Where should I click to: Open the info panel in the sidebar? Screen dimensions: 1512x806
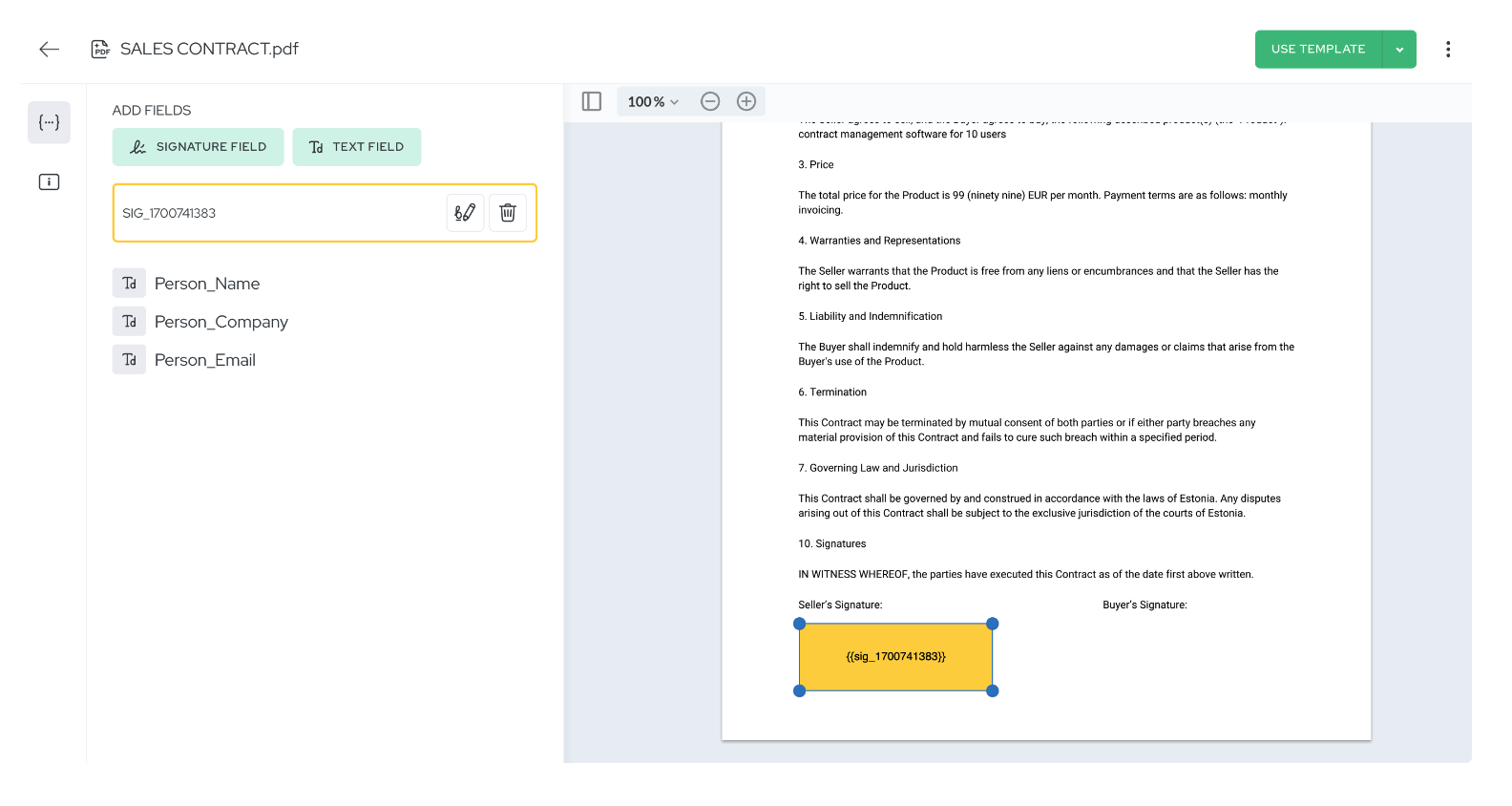tap(49, 181)
